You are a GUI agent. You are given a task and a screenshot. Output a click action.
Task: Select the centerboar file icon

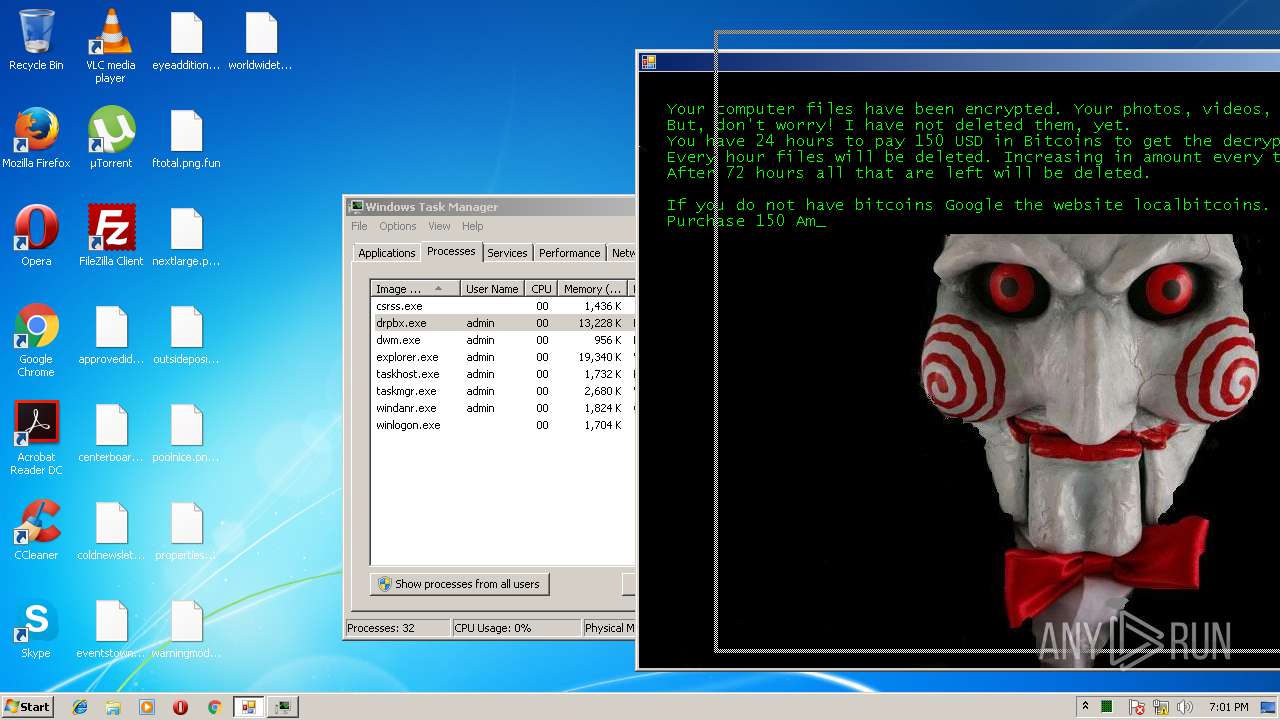tap(110, 432)
